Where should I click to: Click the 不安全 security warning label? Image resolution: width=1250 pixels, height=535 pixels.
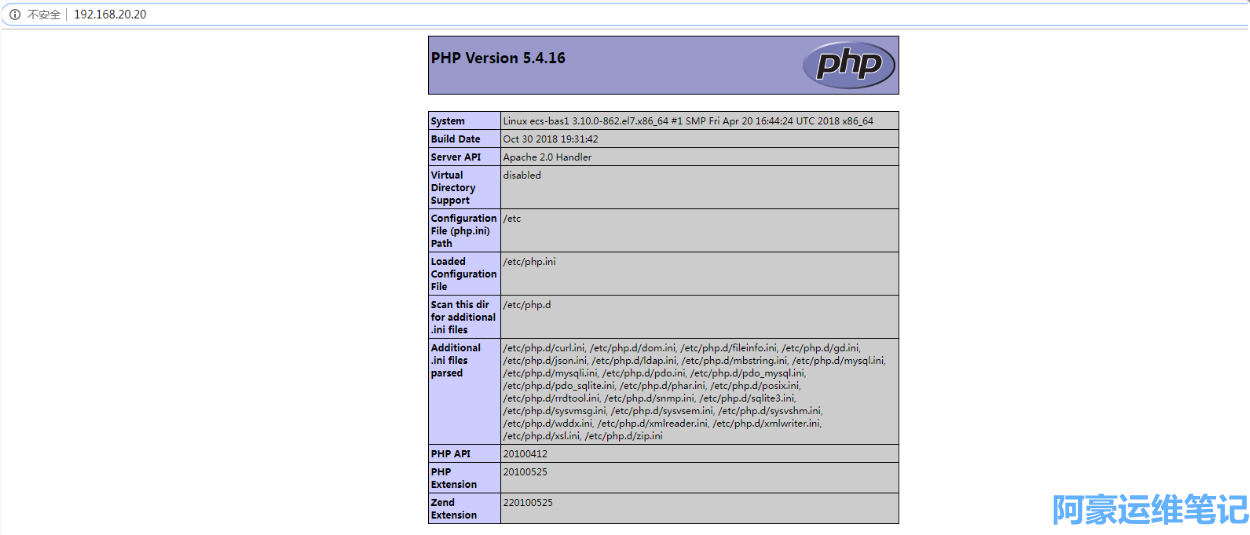click(44, 15)
